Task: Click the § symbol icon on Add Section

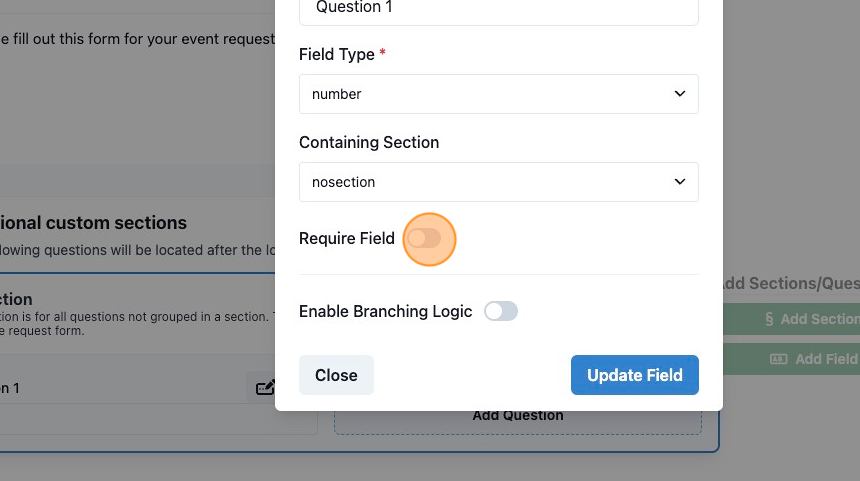Action: click(769, 319)
